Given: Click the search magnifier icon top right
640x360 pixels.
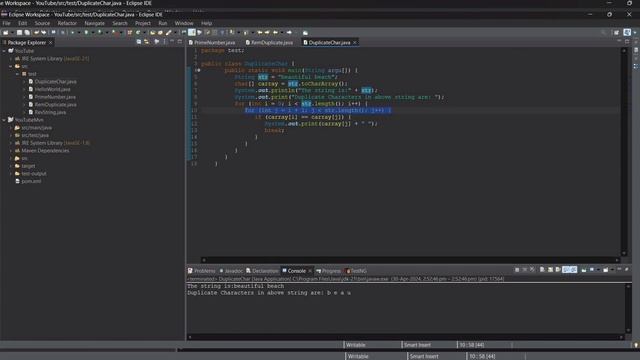Looking at the screenshot, I should pos(604,32).
